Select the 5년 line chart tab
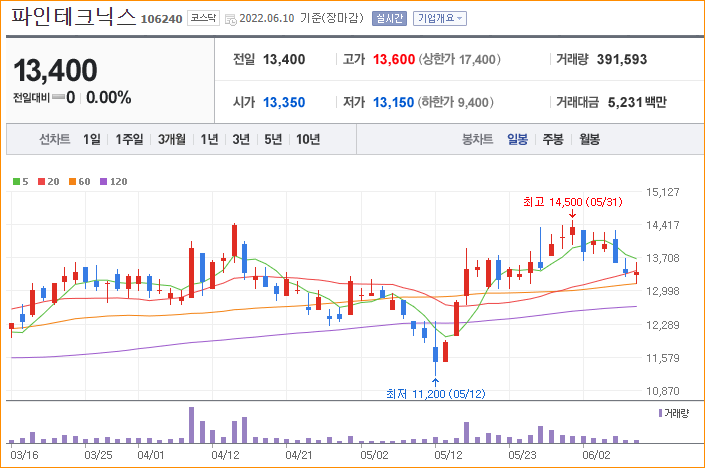 273,139
